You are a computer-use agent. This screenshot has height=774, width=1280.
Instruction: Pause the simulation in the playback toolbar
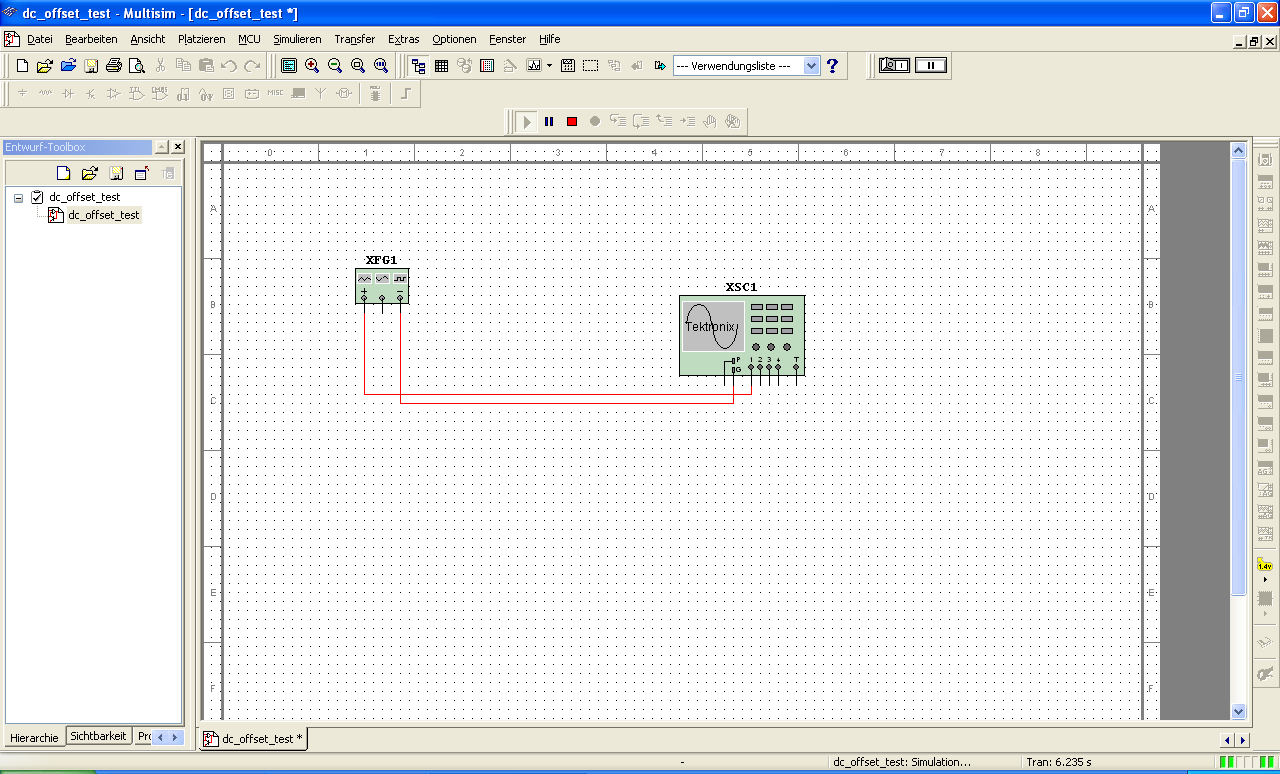pyautogui.click(x=549, y=121)
